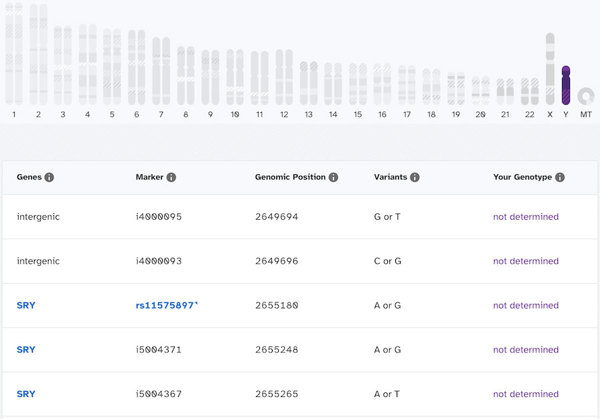
Task: Click genomic position 2655265
Action: coord(277,394)
